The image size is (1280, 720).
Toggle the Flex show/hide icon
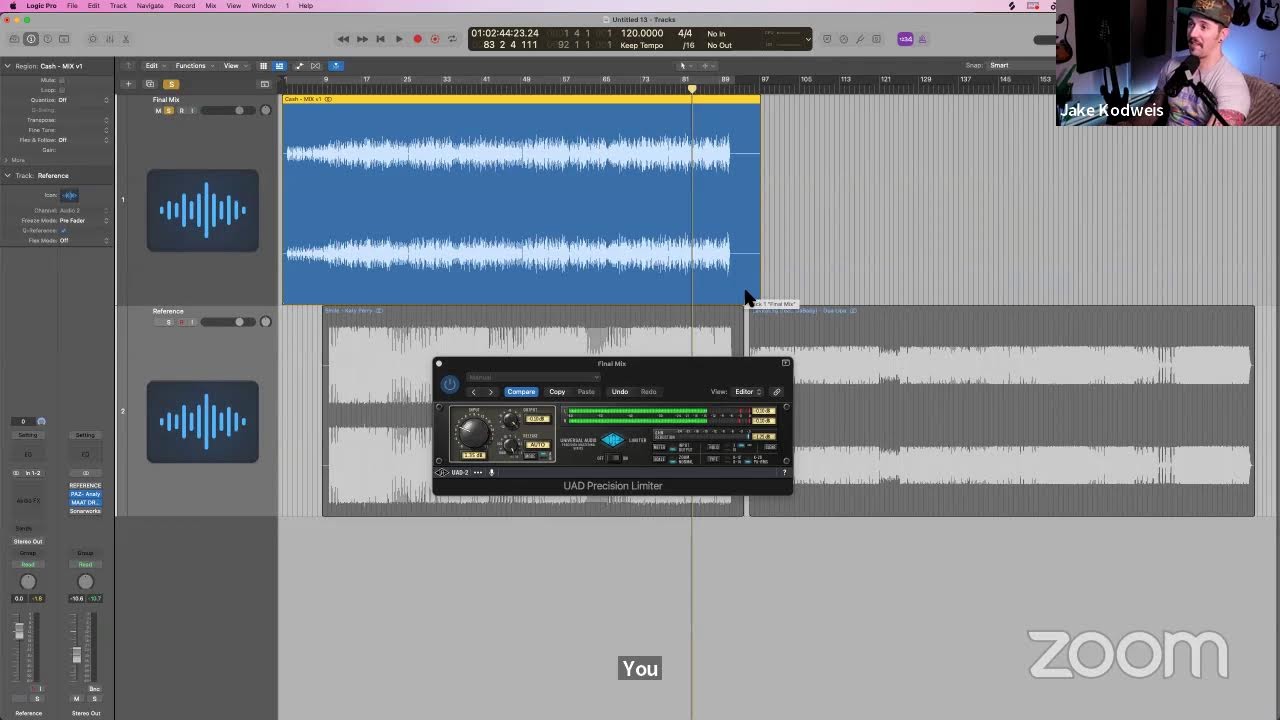pos(315,66)
